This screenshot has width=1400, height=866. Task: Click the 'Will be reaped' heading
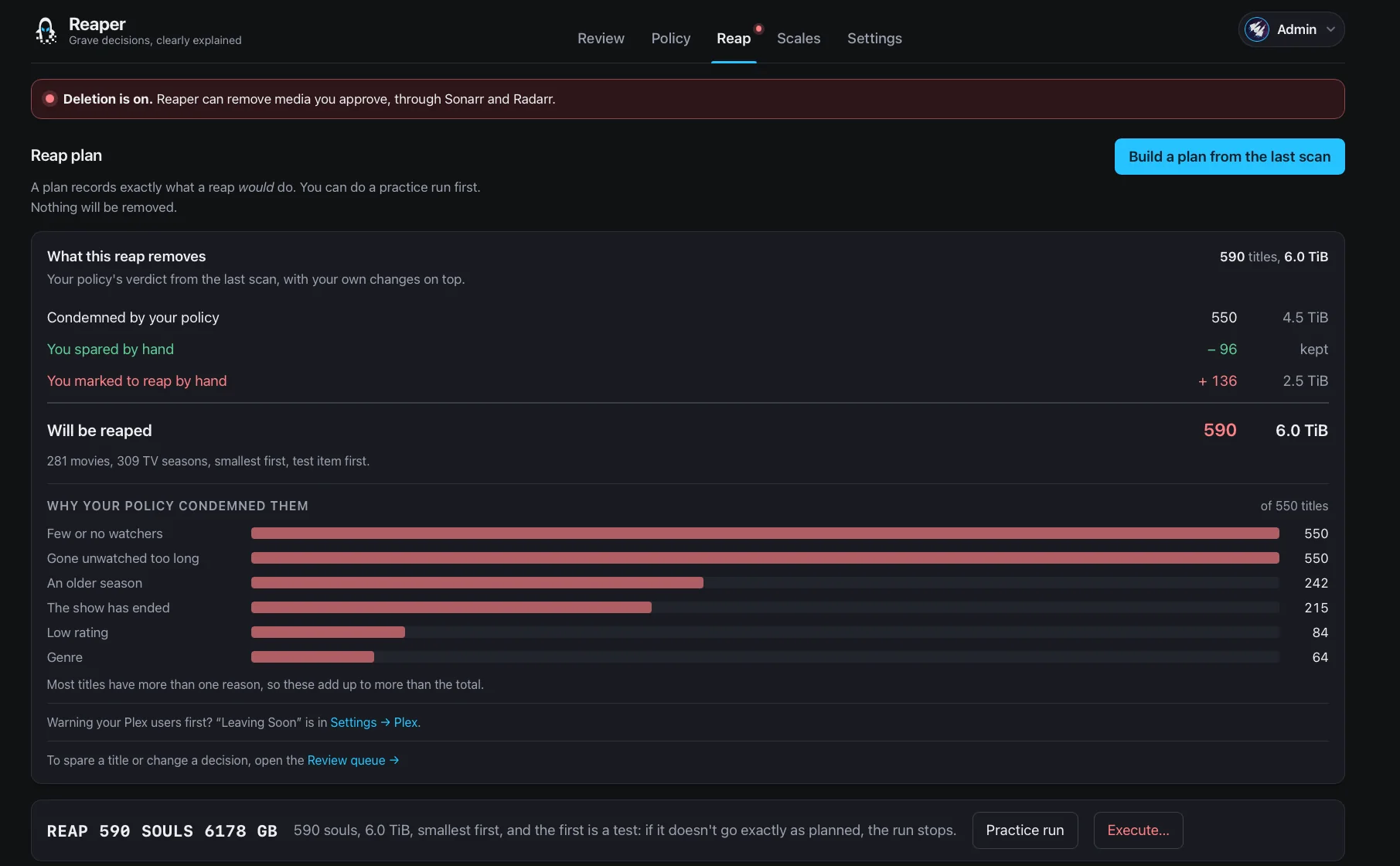click(99, 431)
